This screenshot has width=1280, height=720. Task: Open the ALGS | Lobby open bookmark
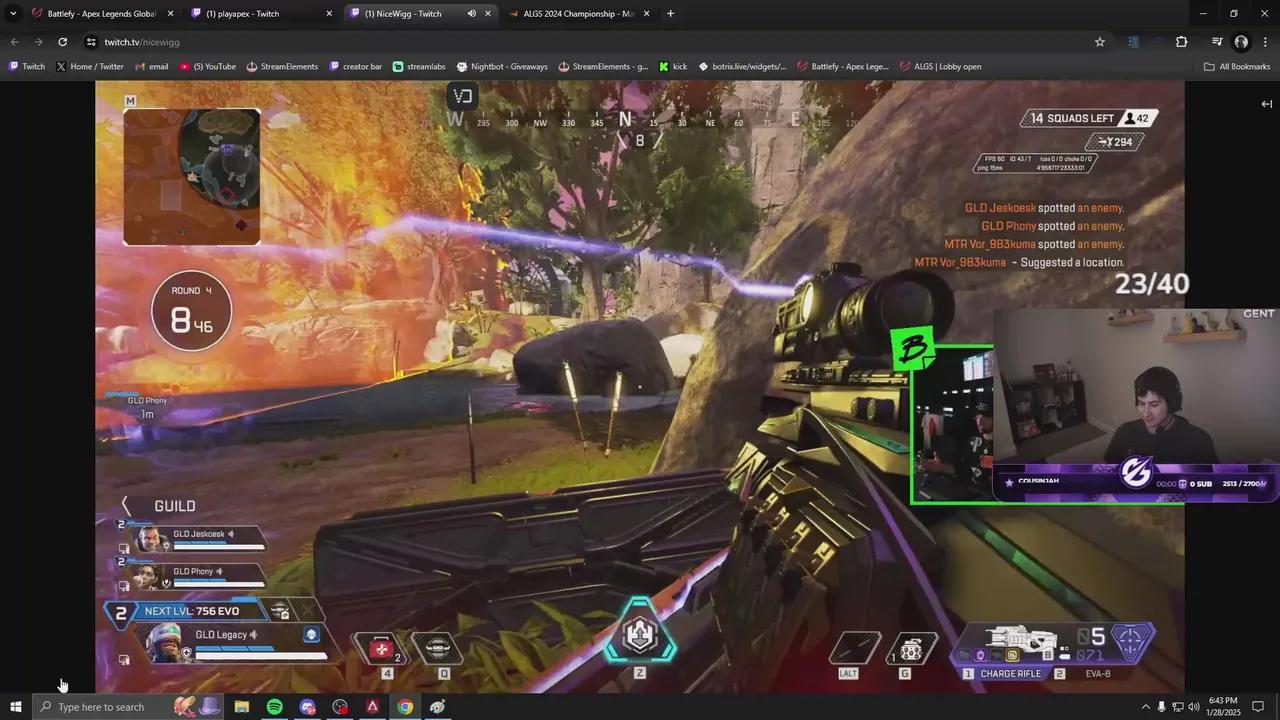coord(941,67)
